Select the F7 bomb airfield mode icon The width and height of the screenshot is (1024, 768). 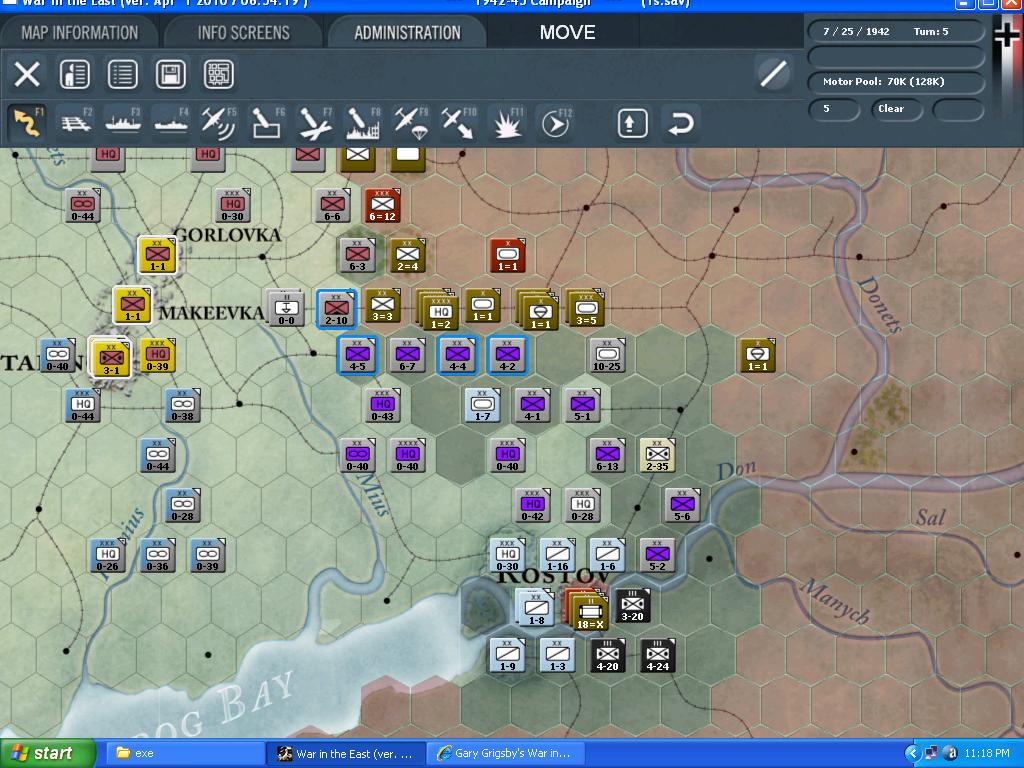315,123
